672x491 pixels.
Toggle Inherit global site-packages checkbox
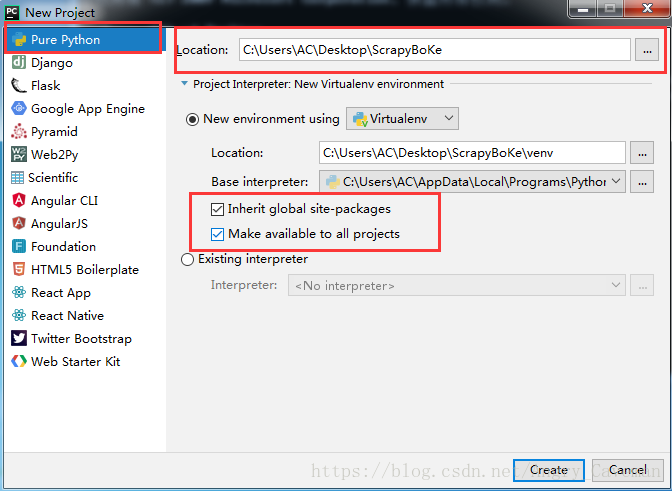[217, 209]
